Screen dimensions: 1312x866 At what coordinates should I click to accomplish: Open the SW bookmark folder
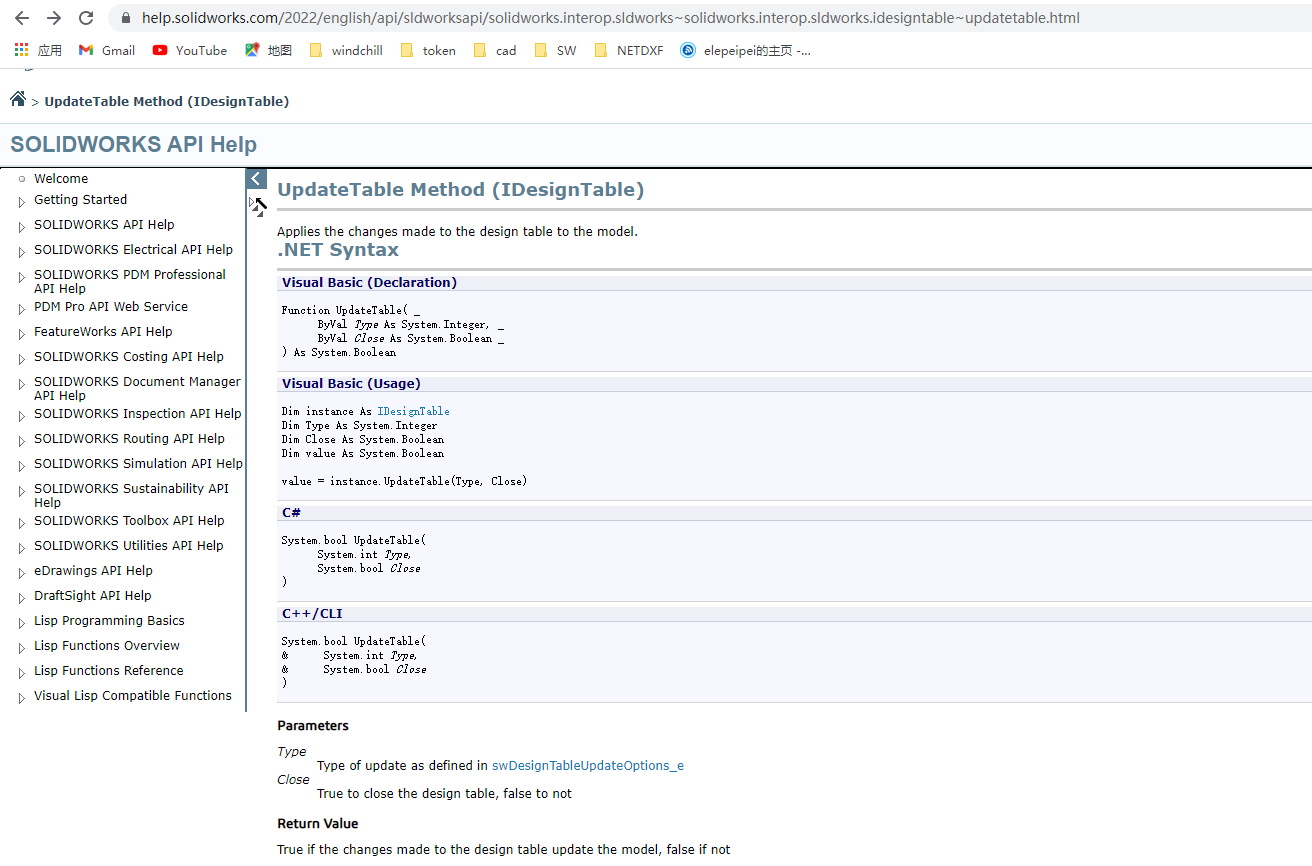[x=556, y=50]
